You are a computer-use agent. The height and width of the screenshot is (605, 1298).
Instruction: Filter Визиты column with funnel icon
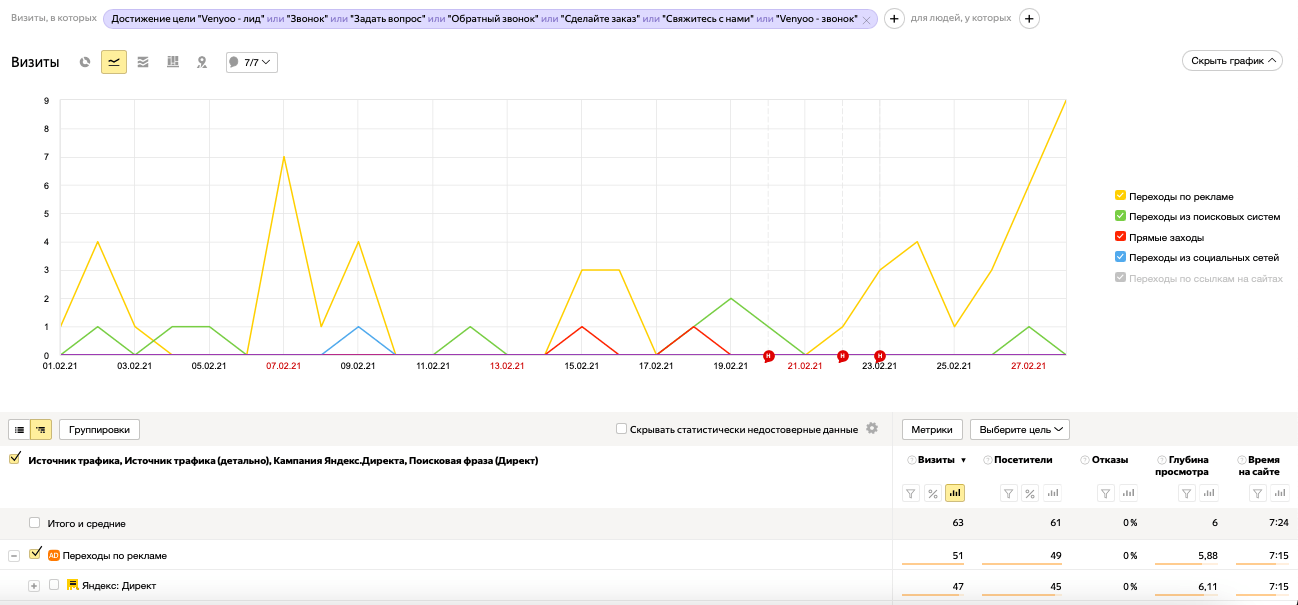911,493
